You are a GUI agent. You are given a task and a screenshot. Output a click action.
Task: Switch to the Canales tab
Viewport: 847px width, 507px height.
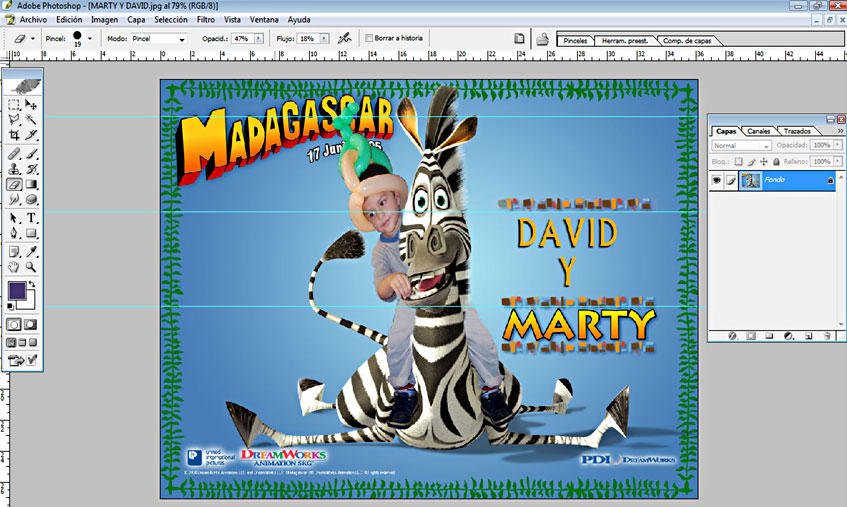(x=758, y=131)
